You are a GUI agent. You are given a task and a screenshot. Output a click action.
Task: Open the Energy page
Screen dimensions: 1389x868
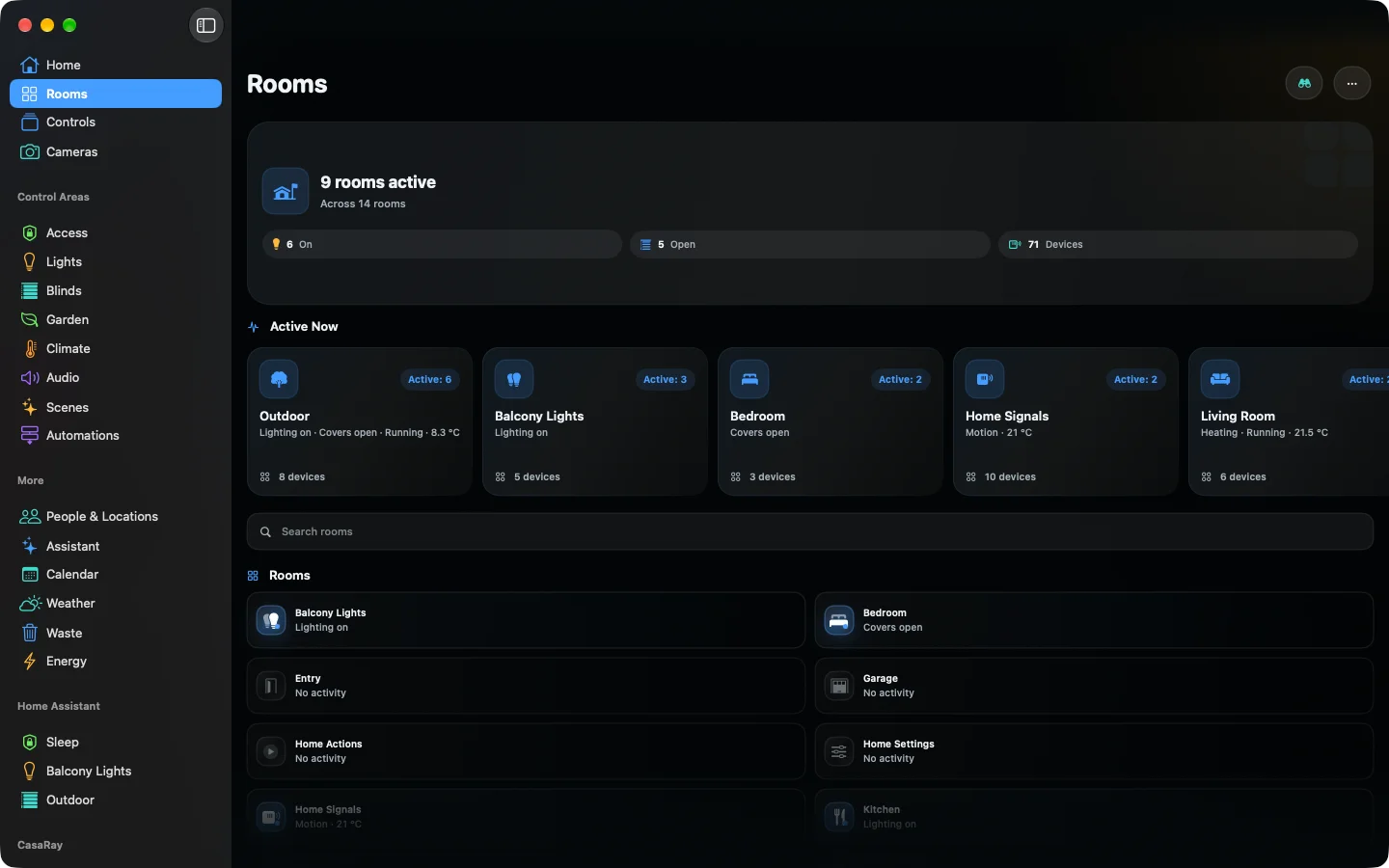pyautogui.click(x=116, y=661)
